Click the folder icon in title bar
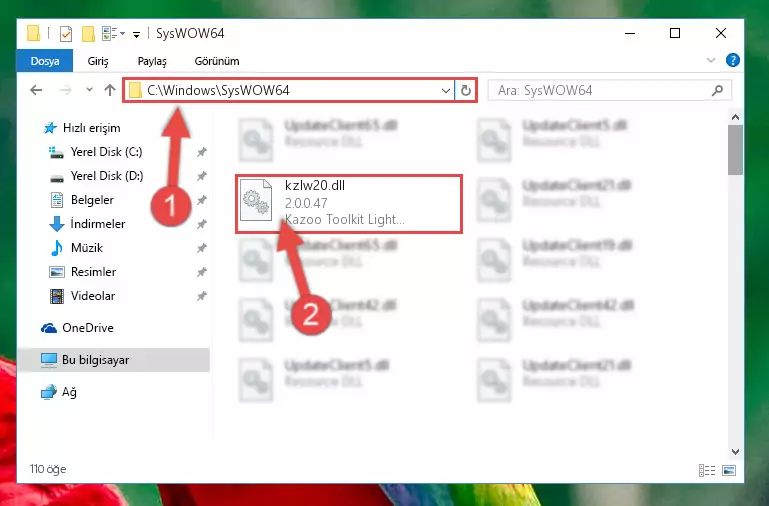The width and height of the screenshot is (769, 506). click(33, 33)
